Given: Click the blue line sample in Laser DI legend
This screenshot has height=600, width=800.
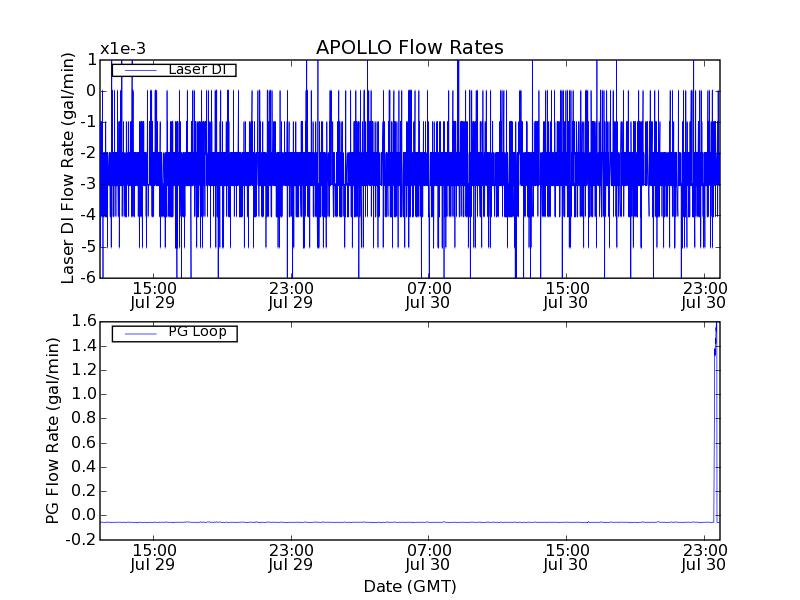Looking at the screenshot, I should 140,70.
